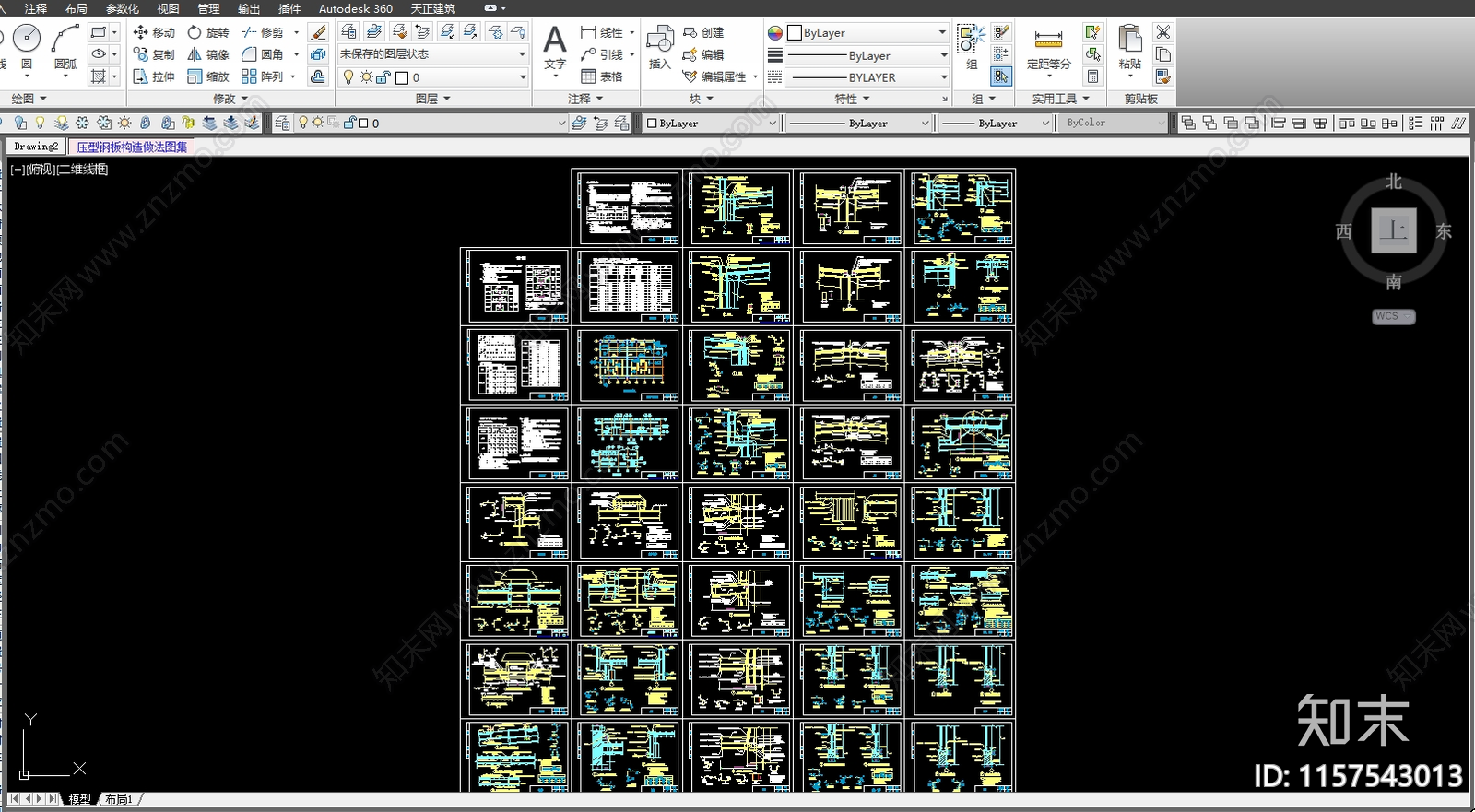Click the object color wheel swatch
The width and height of the screenshot is (1475, 812).
[775, 33]
